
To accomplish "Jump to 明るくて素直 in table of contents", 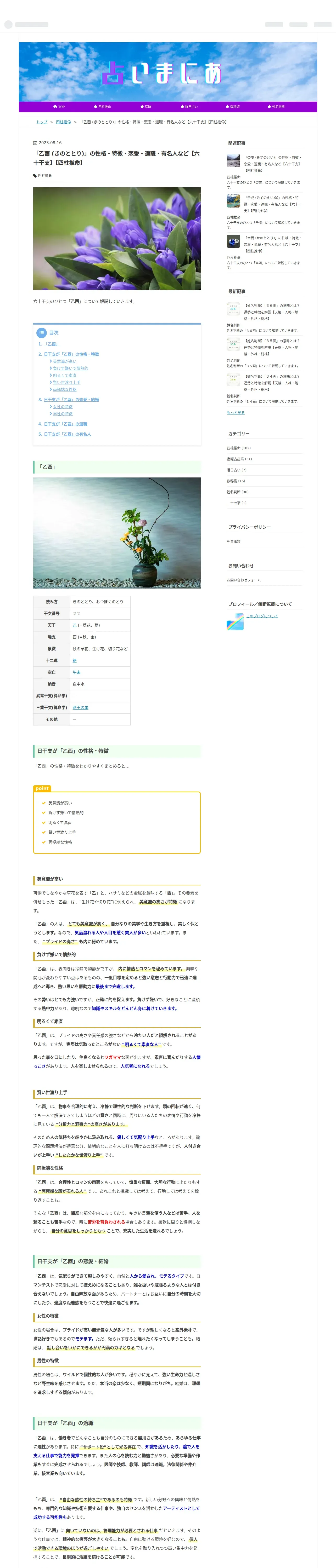I will coord(65,376).
